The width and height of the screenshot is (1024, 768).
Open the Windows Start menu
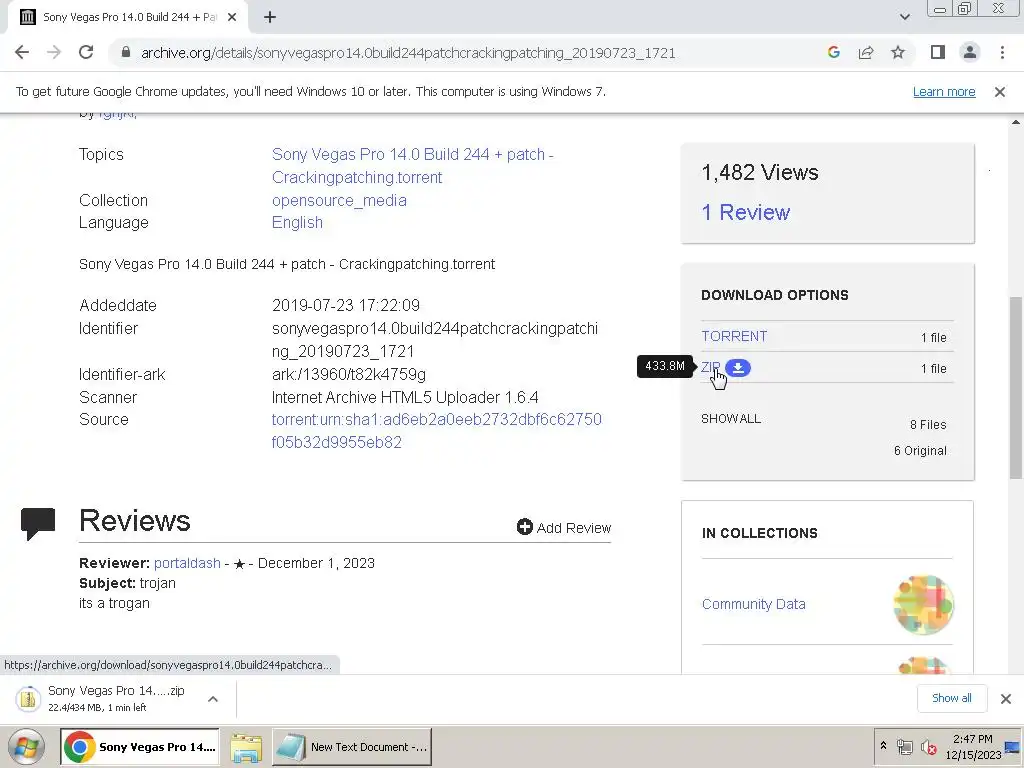click(x=27, y=747)
